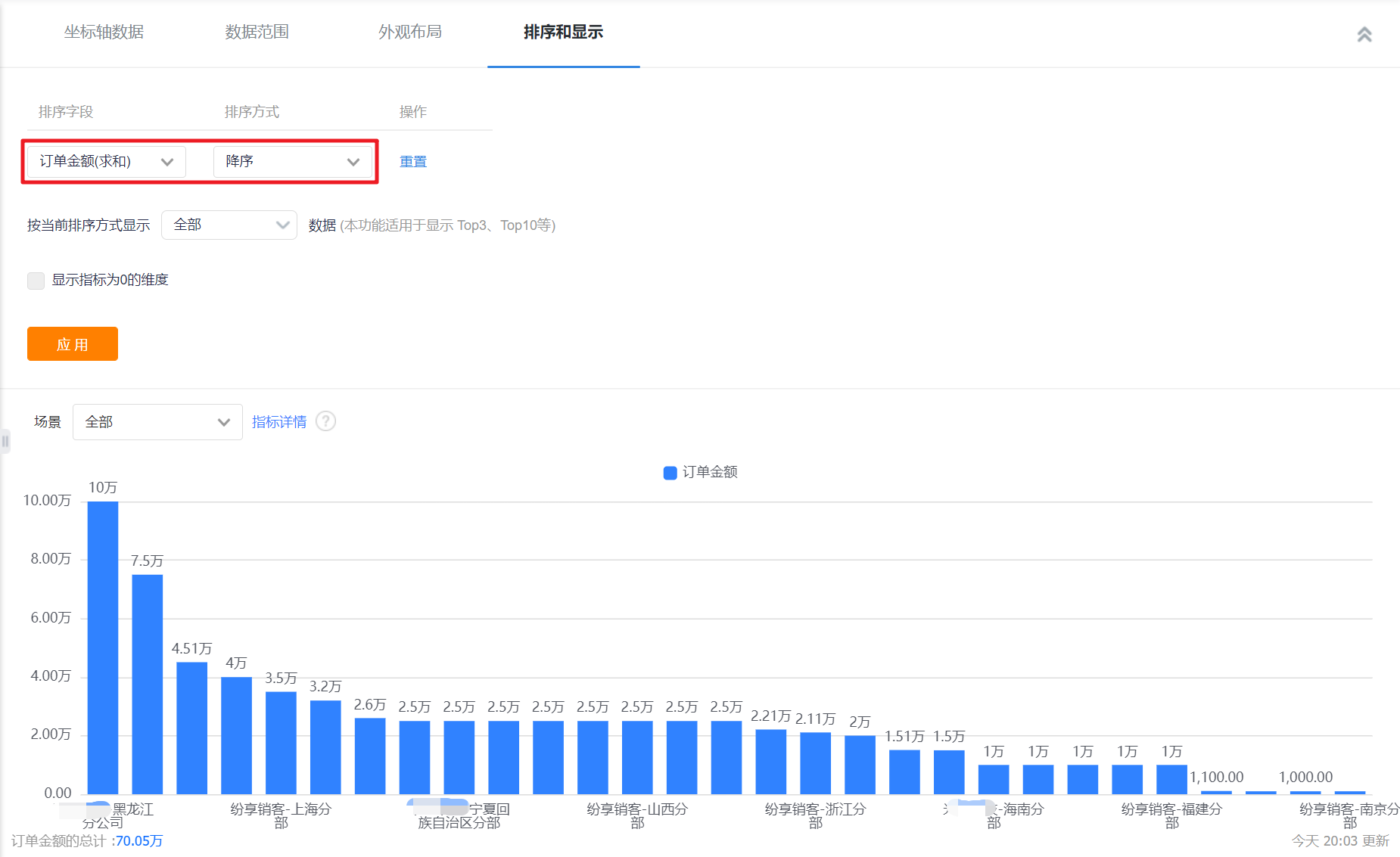Screen dimensions: 1400x857
Task: Click the 4.51万 bar in the chart
Action: (x=192, y=728)
